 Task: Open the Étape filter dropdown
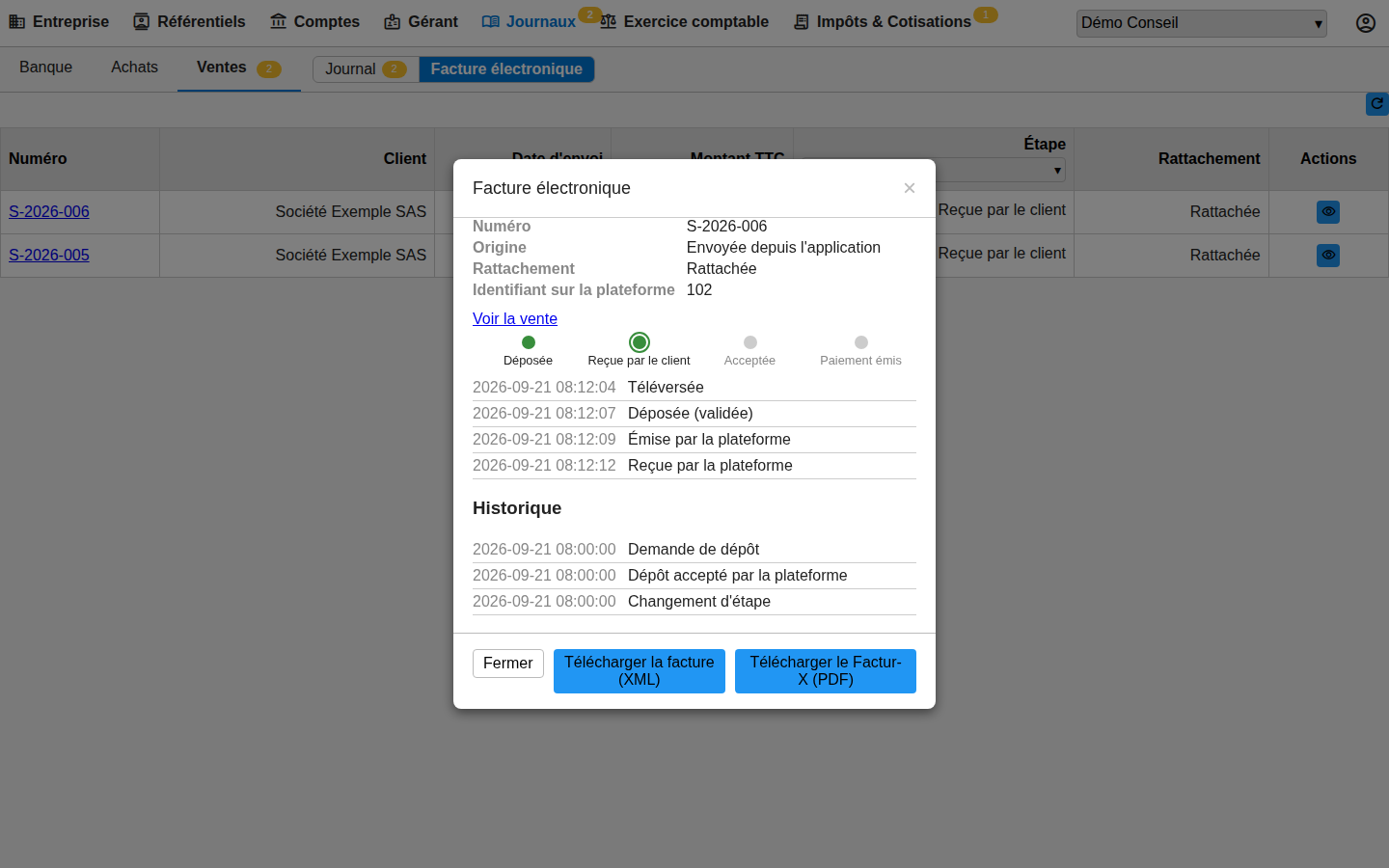pos(934,170)
